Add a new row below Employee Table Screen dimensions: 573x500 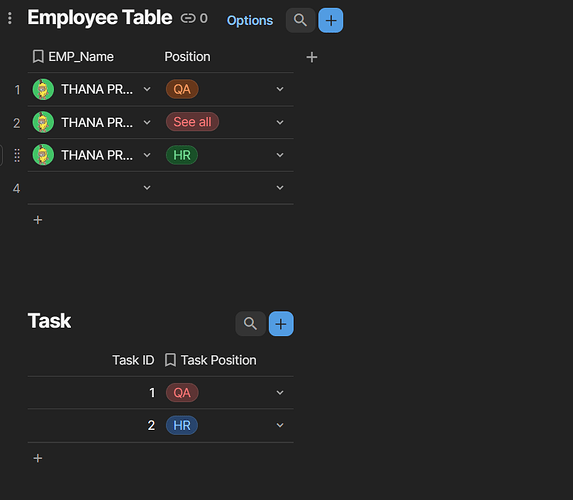[38, 220]
